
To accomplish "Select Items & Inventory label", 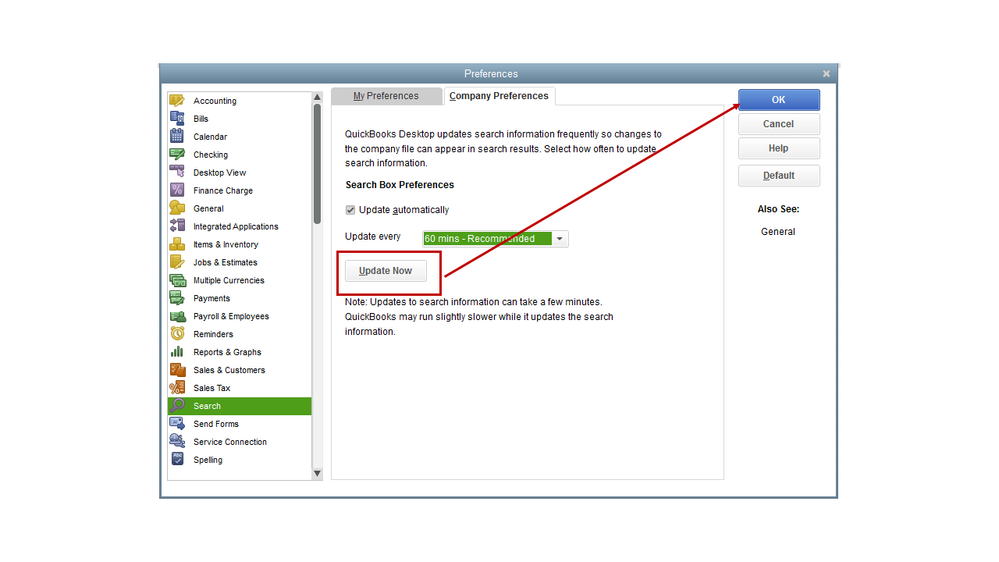I will pyautogui.click(x=226, y=244).
